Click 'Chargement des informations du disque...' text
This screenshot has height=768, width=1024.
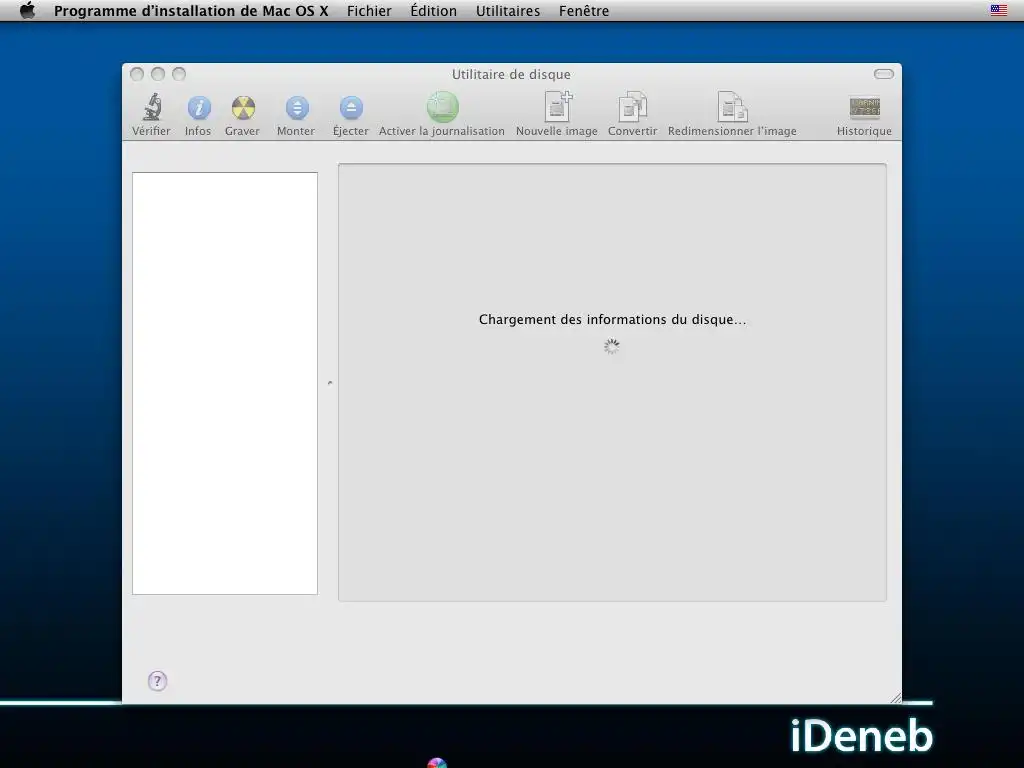click(x=612, y=319)
